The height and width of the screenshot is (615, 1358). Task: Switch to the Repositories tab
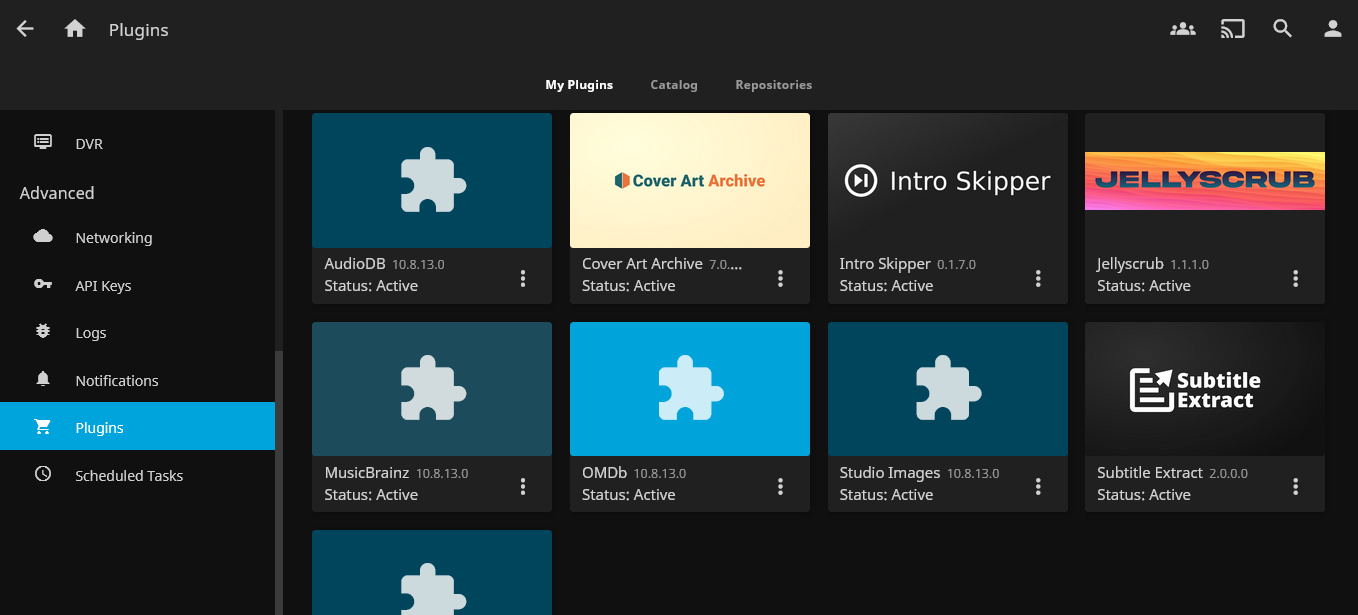[773, 85]
